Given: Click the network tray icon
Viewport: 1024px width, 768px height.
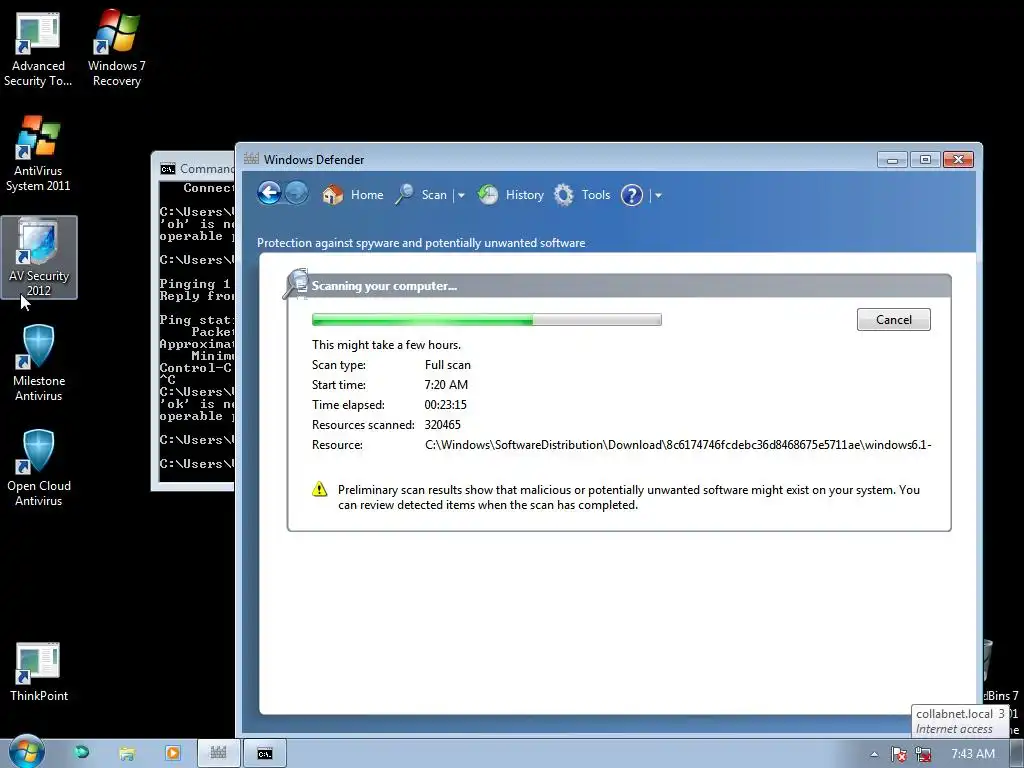Looking at the screenshot, I should point(923,754).
